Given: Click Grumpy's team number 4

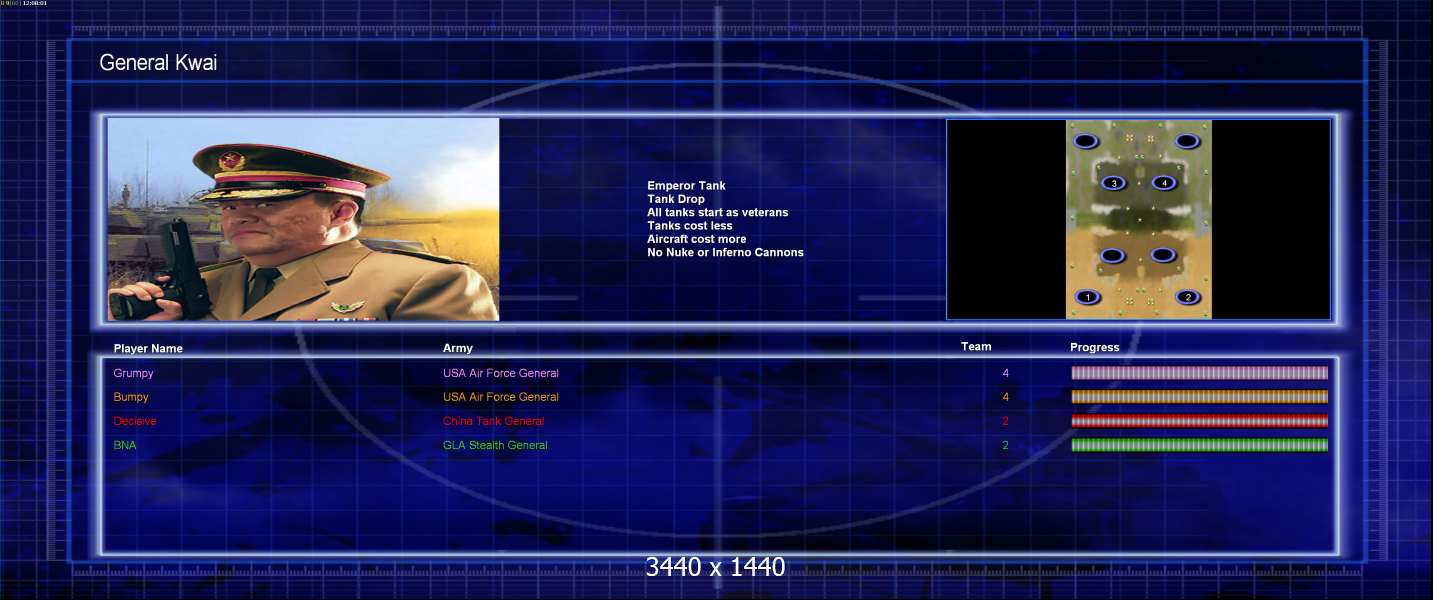Looking at the screenshot, I should coord(1006,373).
